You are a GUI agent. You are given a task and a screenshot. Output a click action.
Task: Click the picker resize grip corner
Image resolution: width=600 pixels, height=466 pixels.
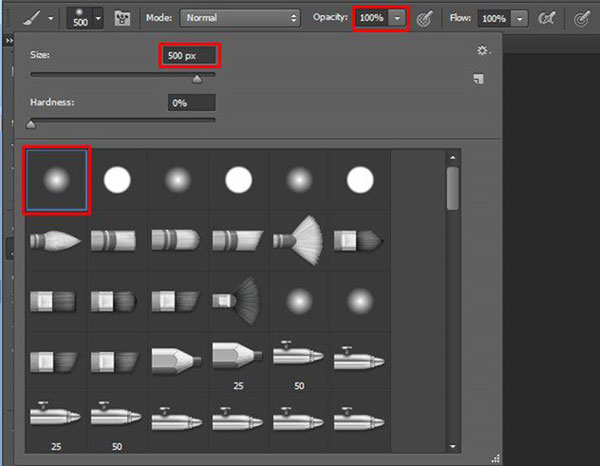click(496, 458)
